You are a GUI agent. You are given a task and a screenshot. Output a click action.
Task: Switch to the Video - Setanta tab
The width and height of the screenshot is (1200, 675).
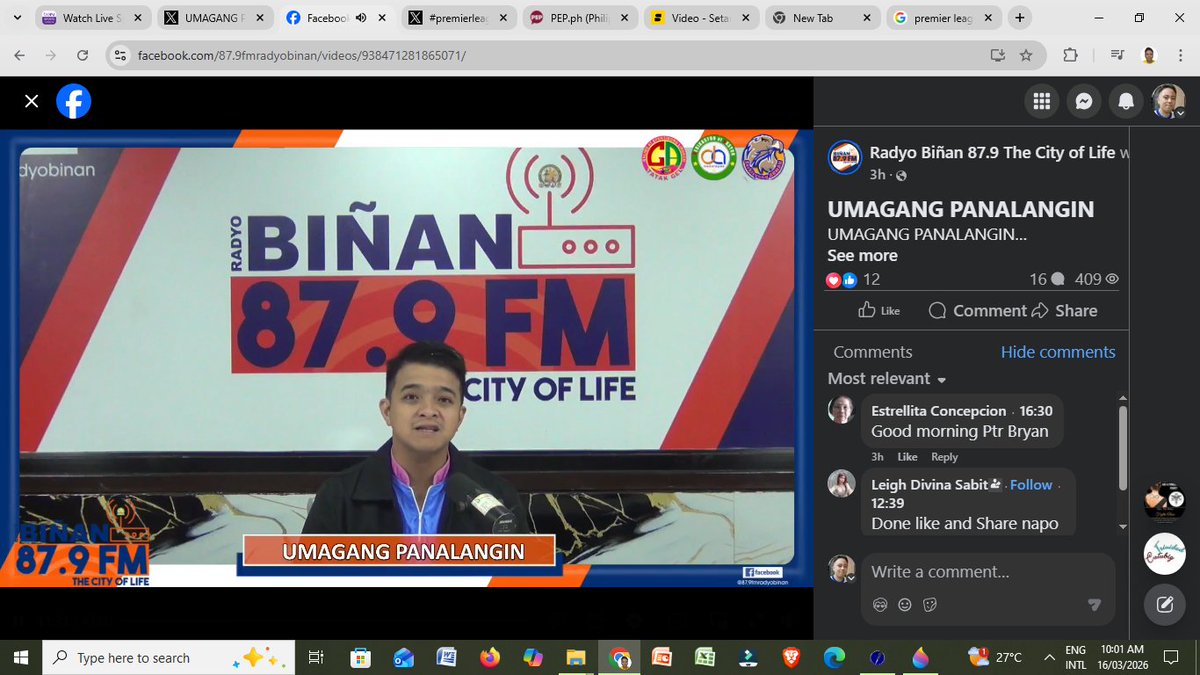point(703,18)
